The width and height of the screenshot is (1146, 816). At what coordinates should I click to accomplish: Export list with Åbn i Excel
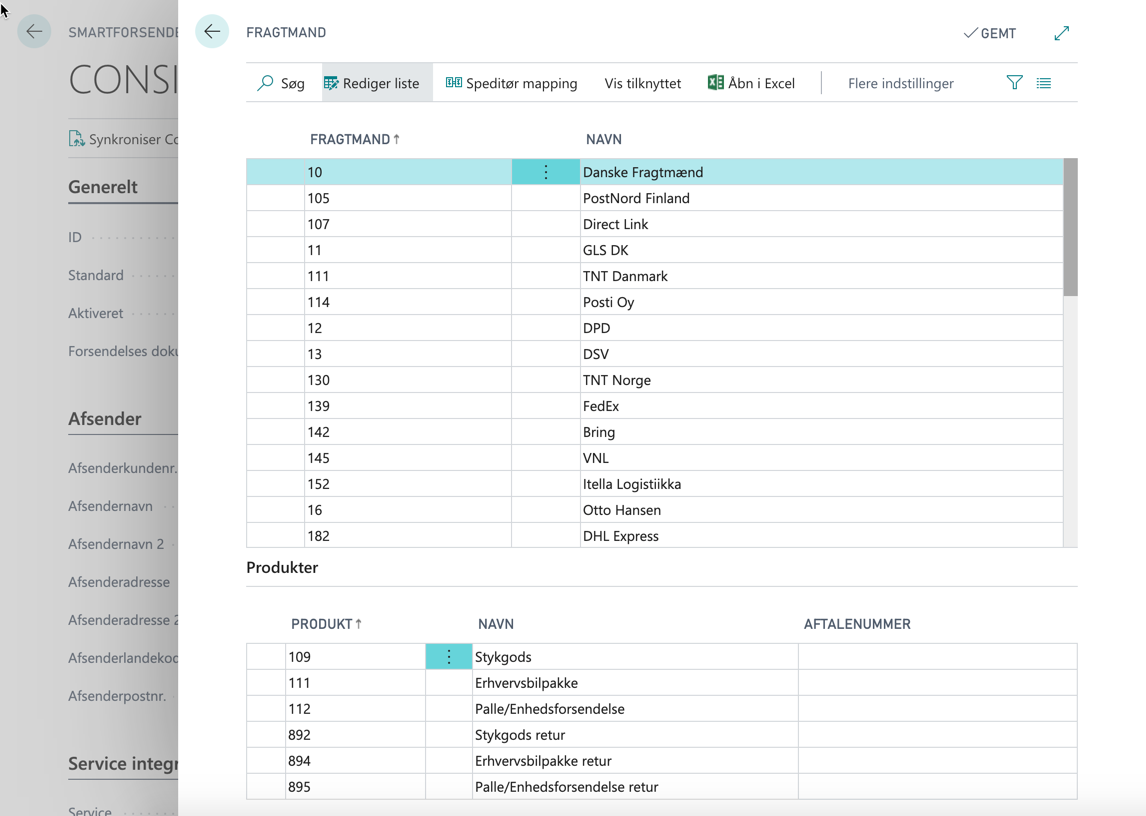pos(751,83)
